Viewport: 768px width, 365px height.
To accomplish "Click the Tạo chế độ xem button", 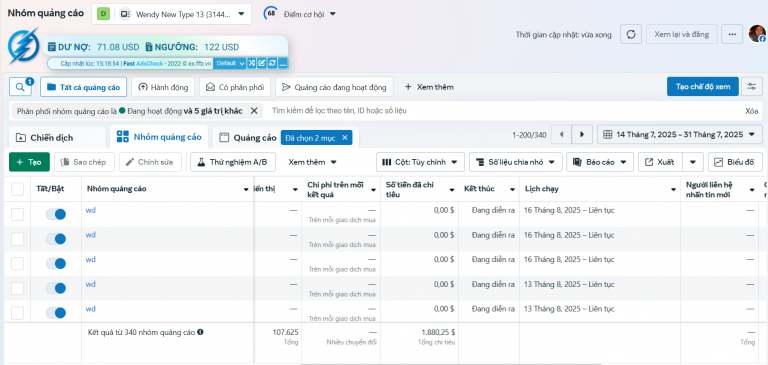I will (703, 87).
